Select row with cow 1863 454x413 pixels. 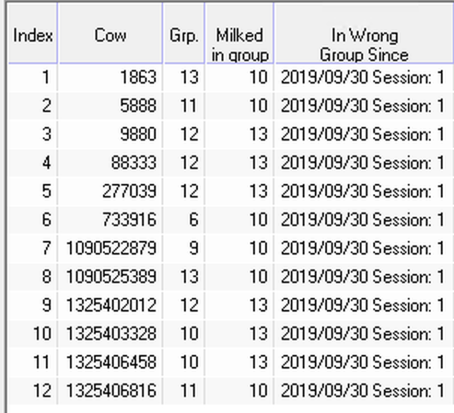pos(231,77)
